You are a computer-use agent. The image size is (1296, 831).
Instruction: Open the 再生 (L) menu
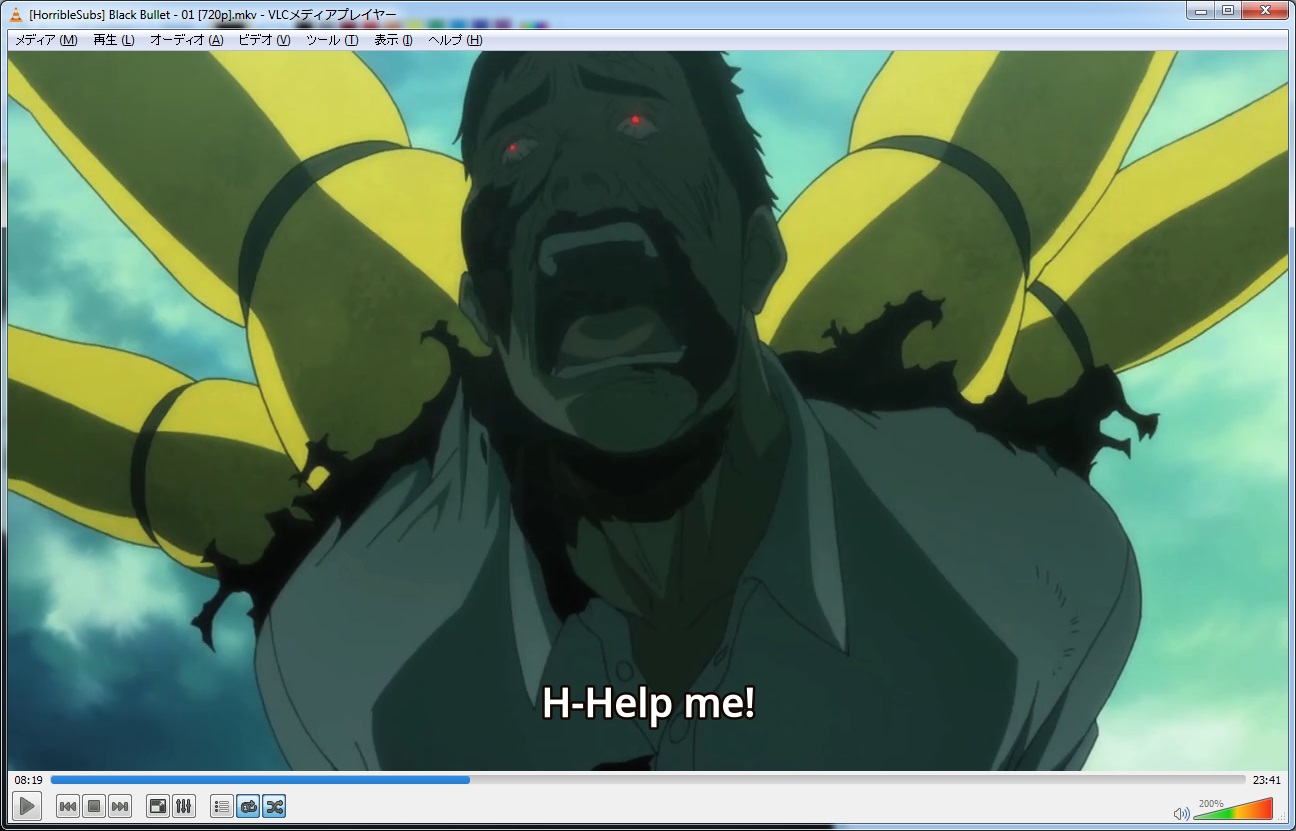[113, 40]
